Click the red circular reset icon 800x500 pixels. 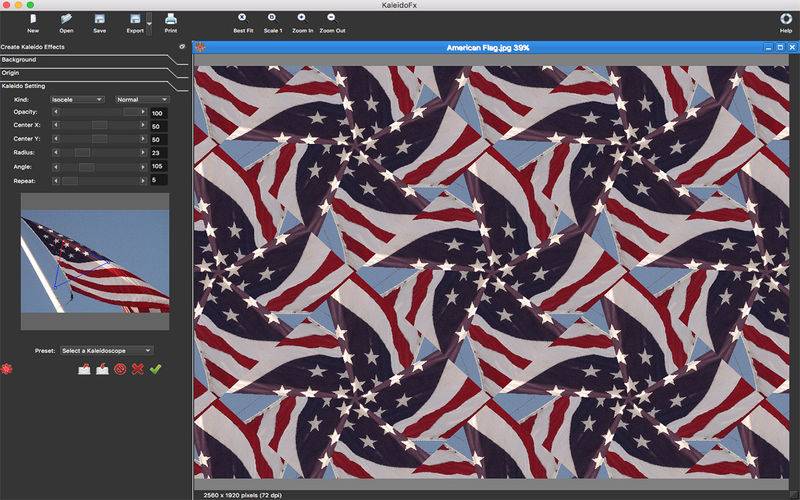point(120,368)
